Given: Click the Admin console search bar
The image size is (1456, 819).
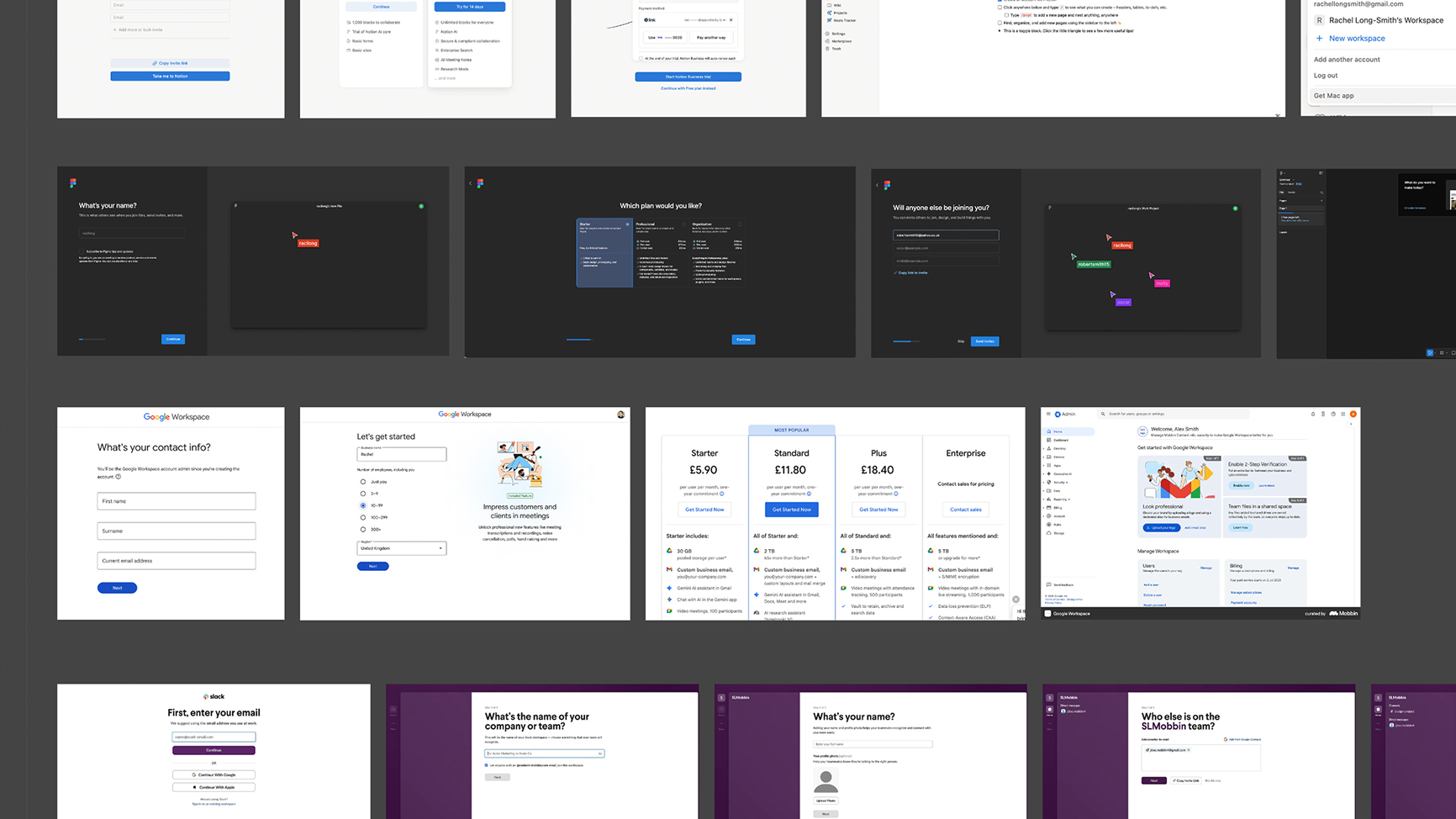Looking at the screenshot, I should (x=1173, y=414).
